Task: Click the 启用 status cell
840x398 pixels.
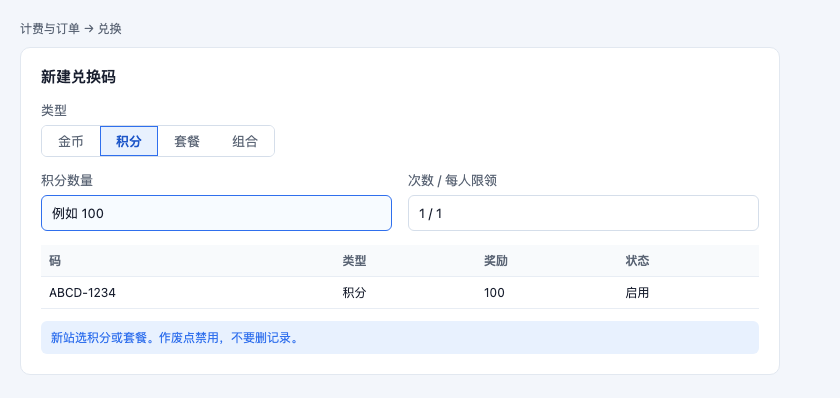Action: pyautogui.click(x=637, y=293)
